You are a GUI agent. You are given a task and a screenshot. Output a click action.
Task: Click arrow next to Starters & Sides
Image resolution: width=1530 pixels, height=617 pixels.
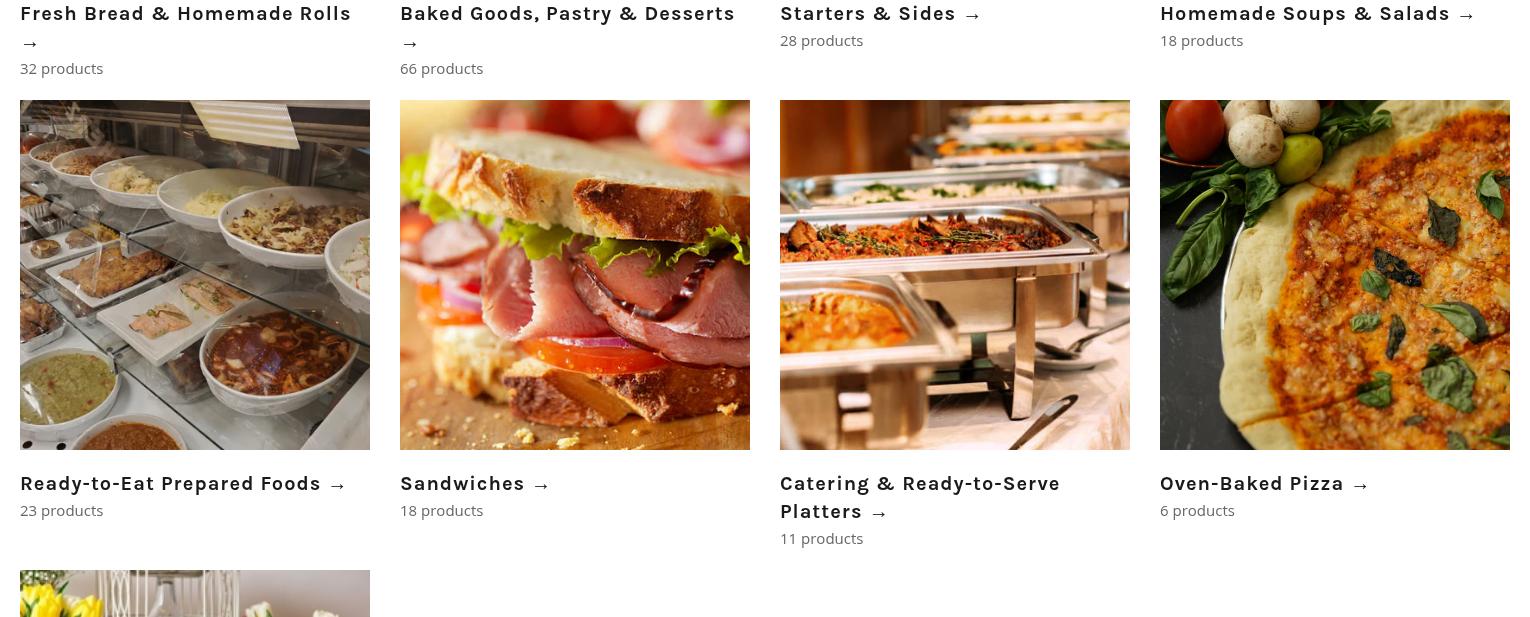(973, 15)
